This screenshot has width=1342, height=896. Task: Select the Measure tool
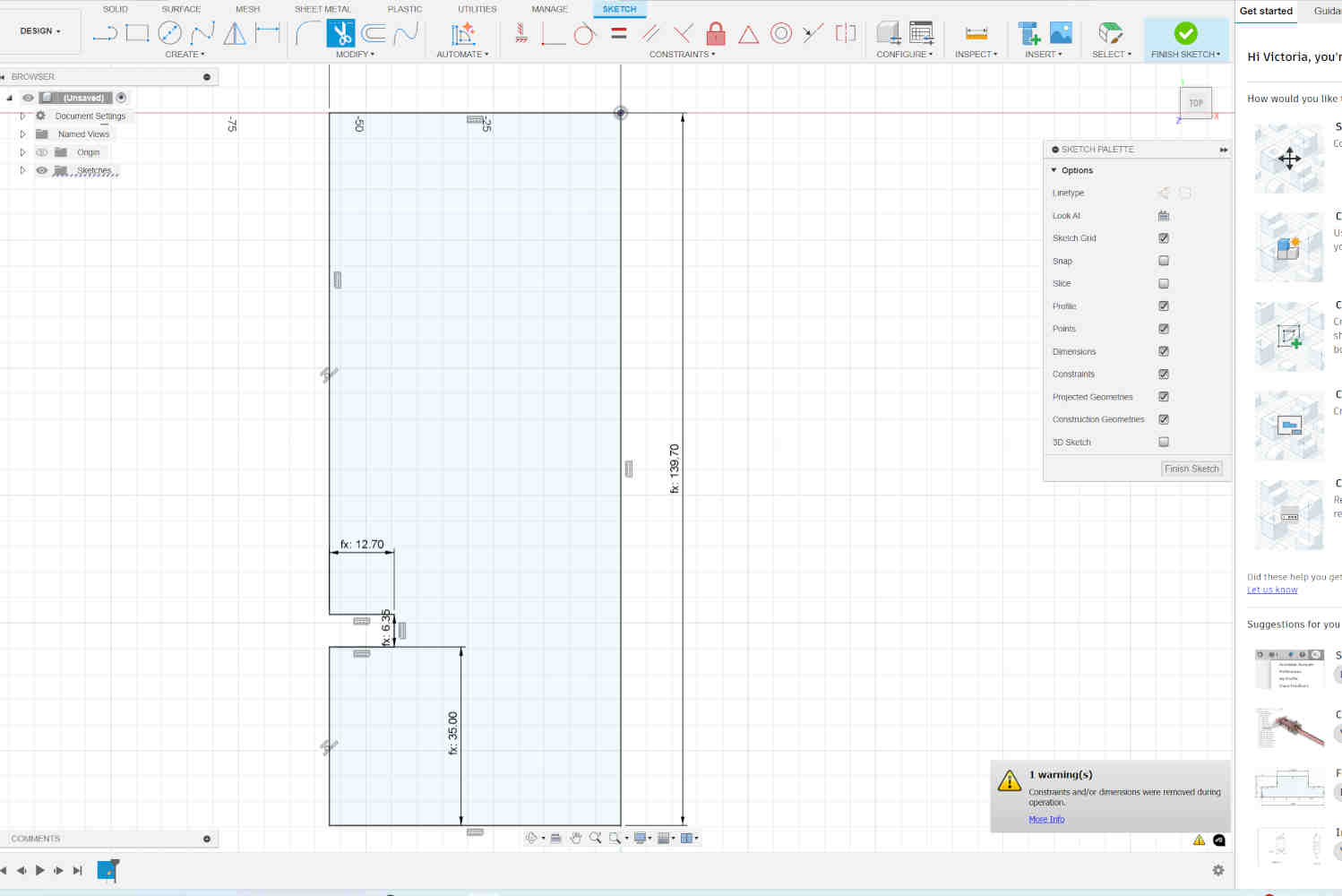pyautogui.click(x=976, y=34)
